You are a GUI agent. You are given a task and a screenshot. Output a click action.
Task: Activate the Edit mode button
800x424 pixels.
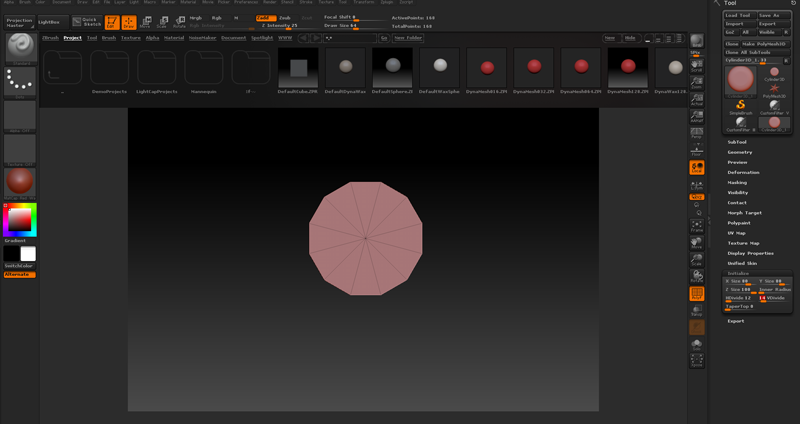111,21
